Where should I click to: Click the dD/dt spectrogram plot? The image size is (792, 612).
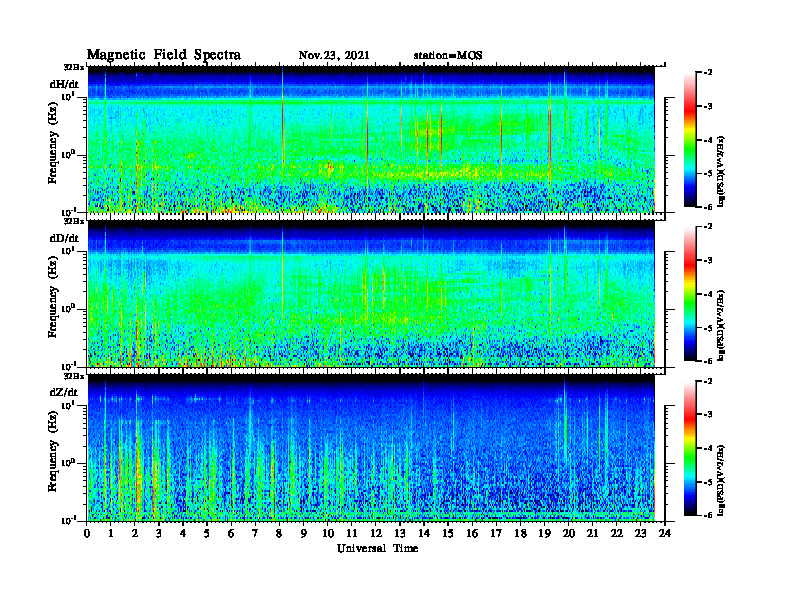tap(371, 294)
